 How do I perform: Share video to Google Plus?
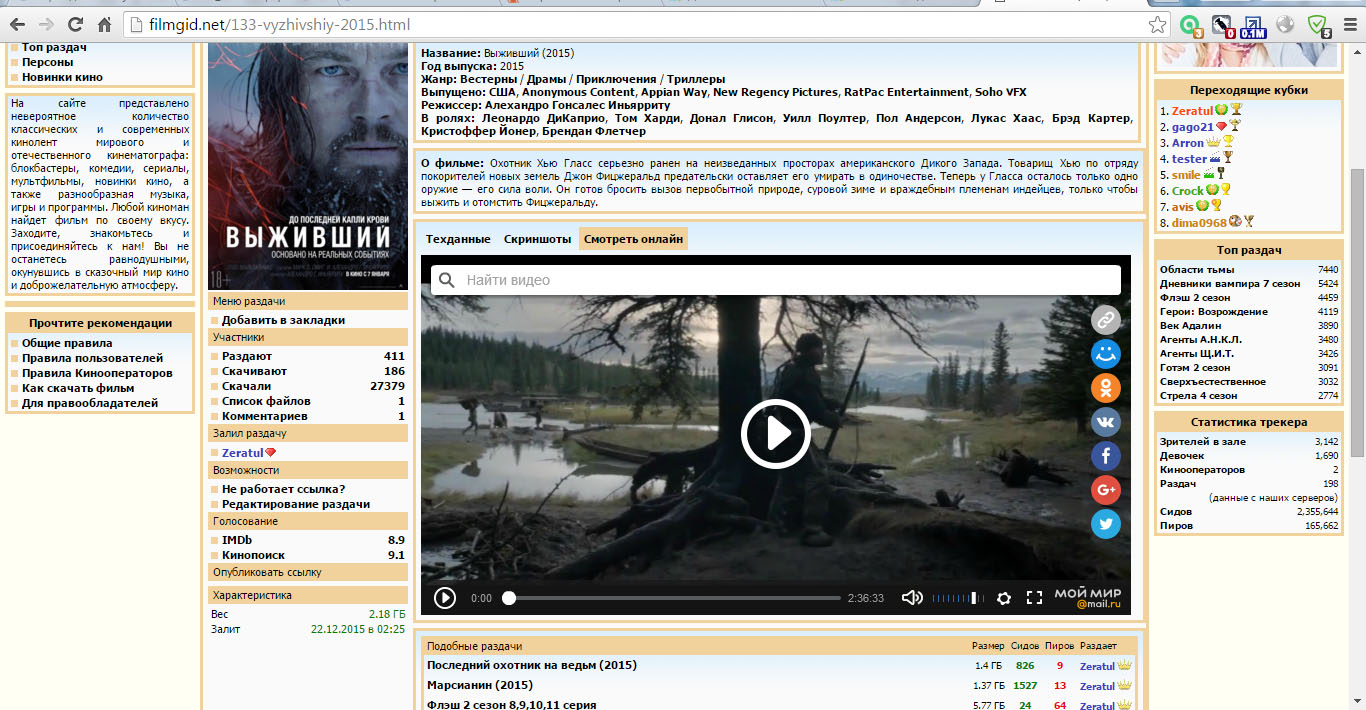(x=1105, y=490)
